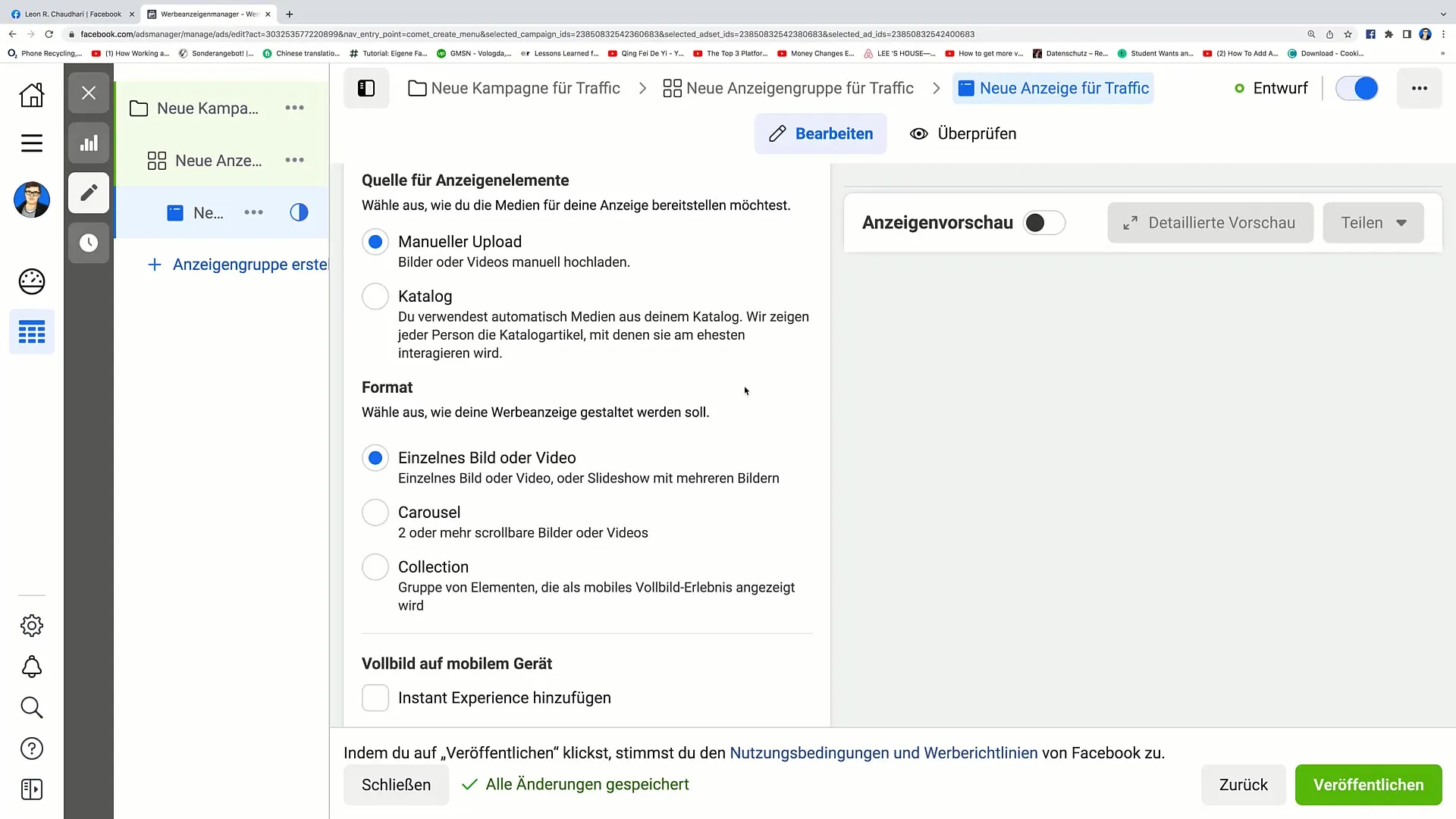
Task: Open Datenschutz bookmark
Action: pyautogui.click(x=1070, y=53)
